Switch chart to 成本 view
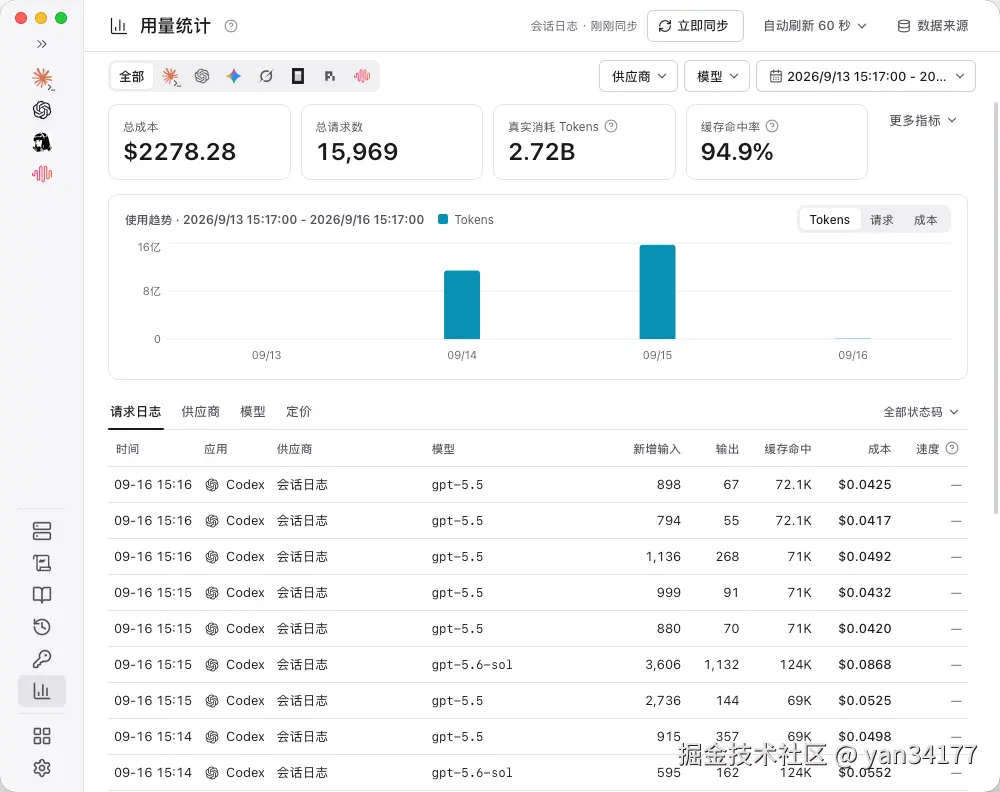The image size is (1000, 792). 925,220
